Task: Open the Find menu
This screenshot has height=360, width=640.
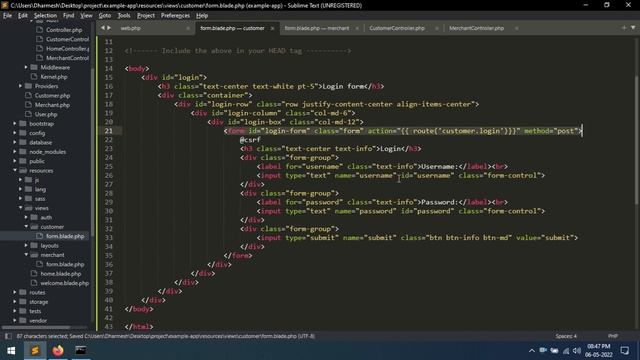Action: tap(69, 16)
